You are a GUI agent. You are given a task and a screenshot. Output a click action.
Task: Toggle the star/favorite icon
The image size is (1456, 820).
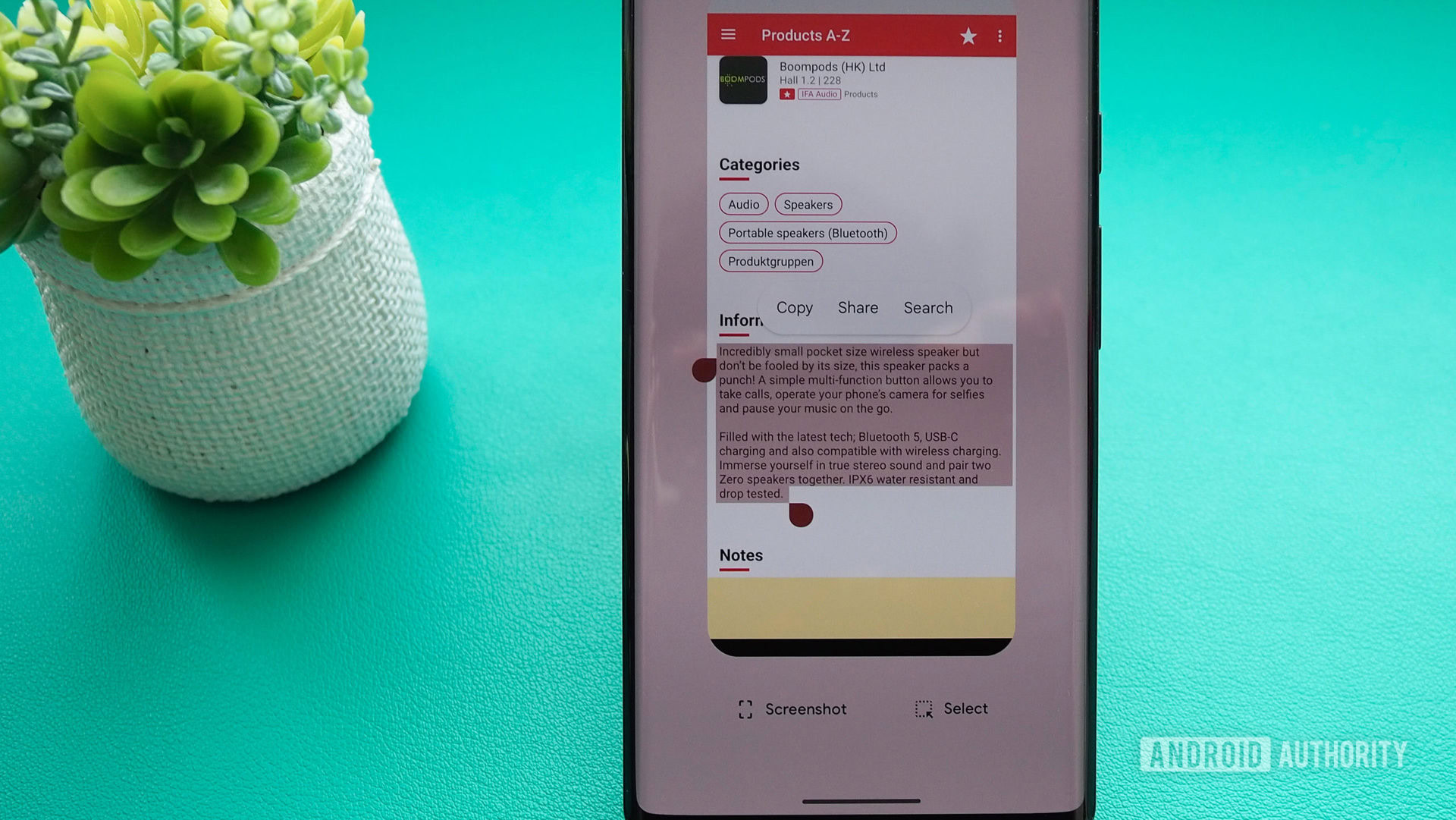[x=966, y=35]
